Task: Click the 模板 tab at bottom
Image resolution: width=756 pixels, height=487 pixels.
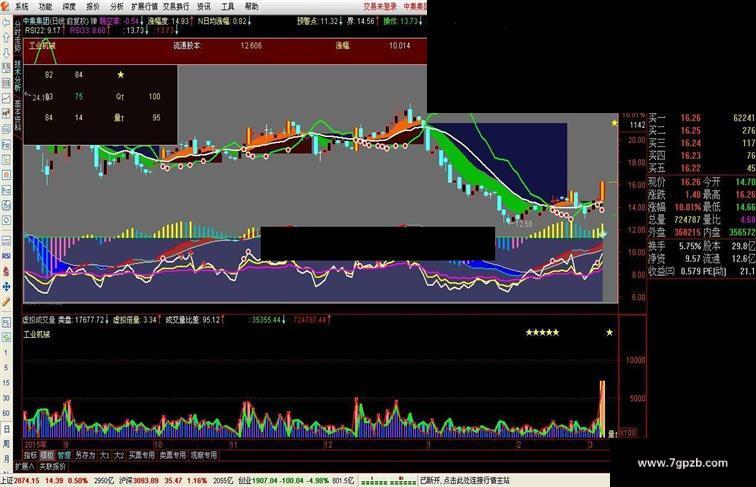Action: click(x=47, y=455)
